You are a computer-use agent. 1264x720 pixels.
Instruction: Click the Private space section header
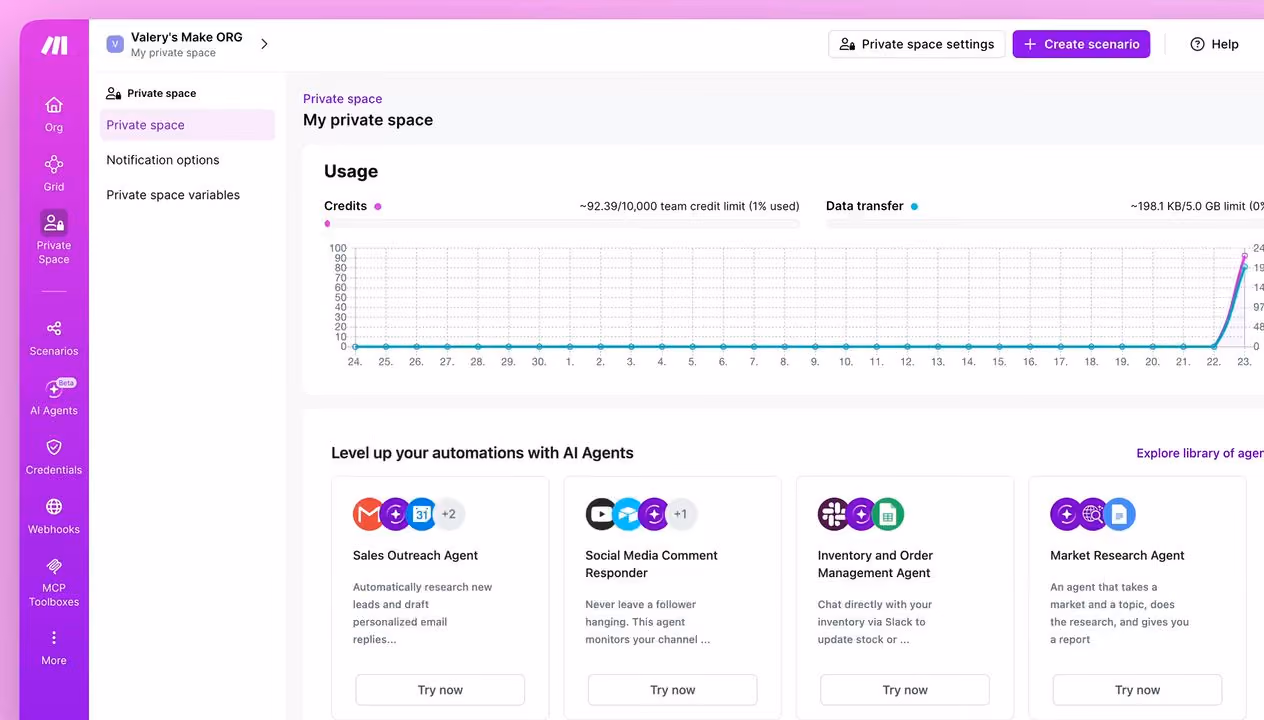(x=151, y=93)
